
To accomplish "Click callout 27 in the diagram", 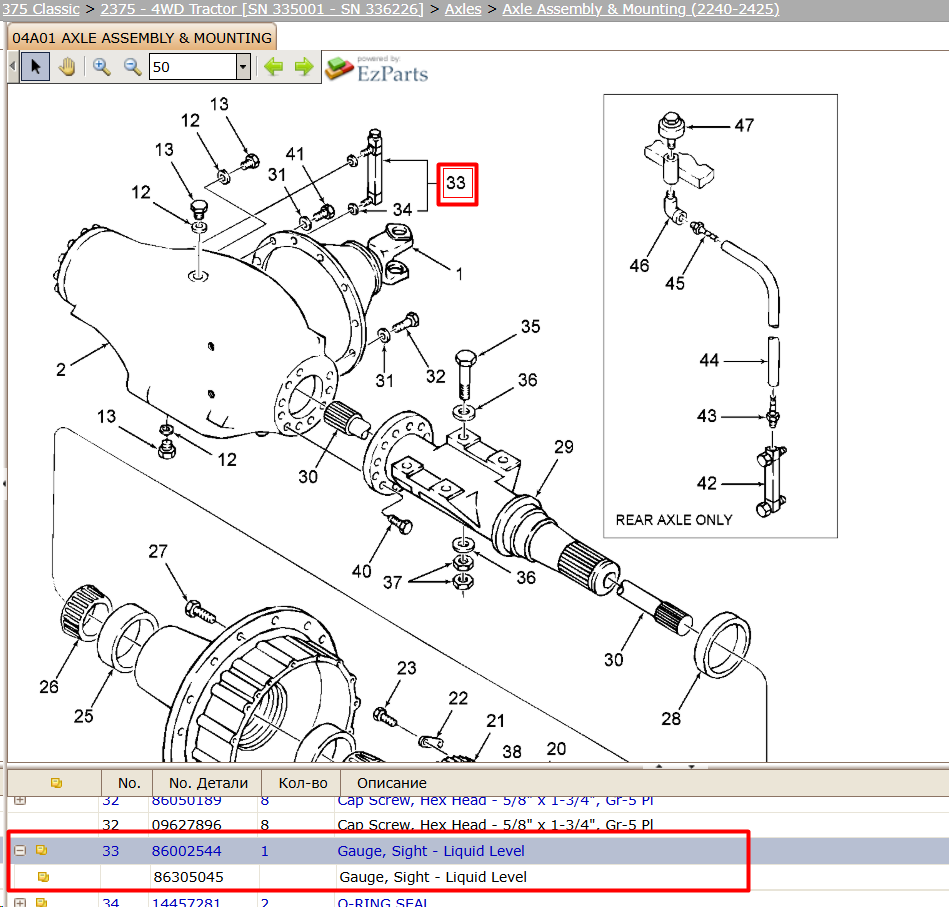I will (158, 551).
